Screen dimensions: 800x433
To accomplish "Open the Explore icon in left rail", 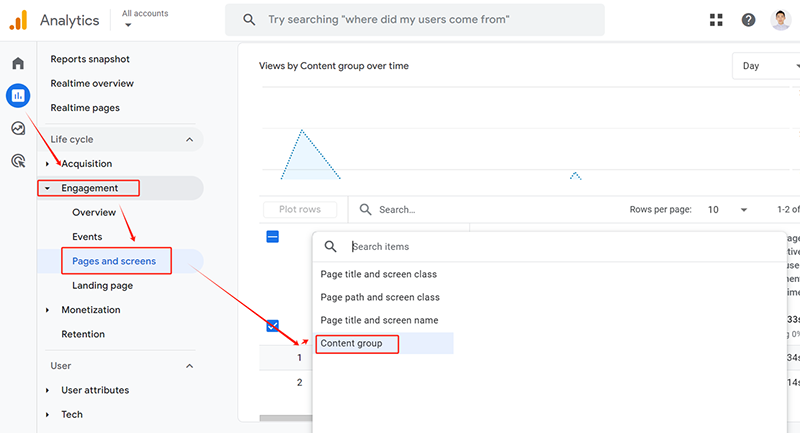I will pos(18,128).
